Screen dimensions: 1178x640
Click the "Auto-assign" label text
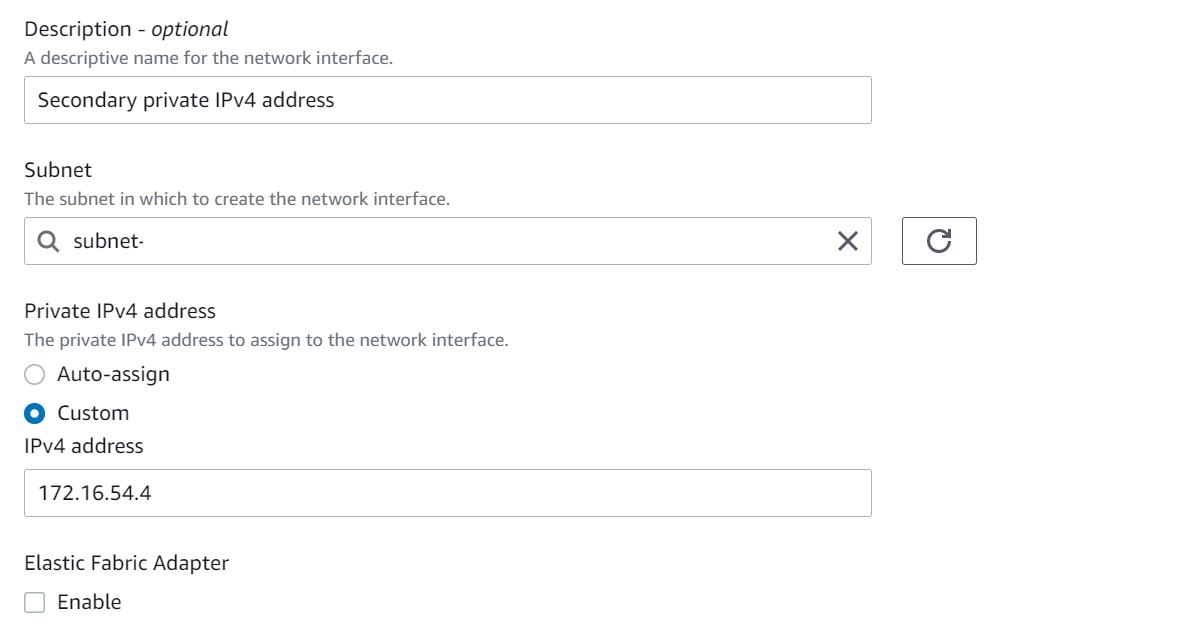point(113,374)
